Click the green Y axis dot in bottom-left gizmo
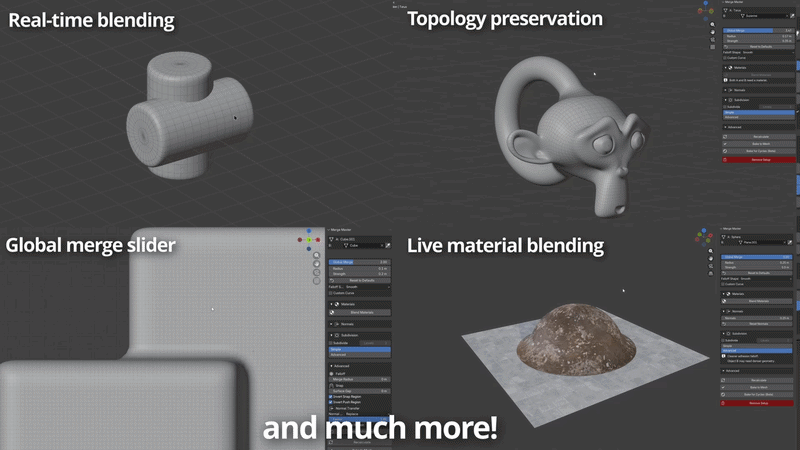This screenshot has width=800, height=450. tap(309, 240)
